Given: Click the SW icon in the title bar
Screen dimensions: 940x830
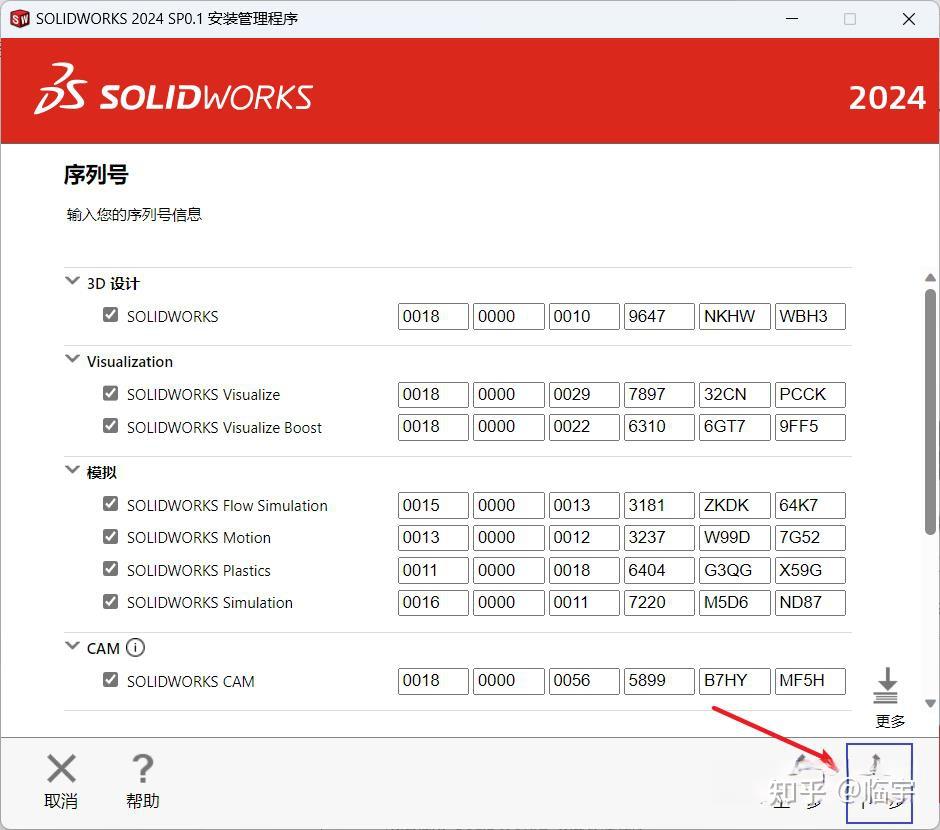Looking at the screenshot, I should [19, 18].
